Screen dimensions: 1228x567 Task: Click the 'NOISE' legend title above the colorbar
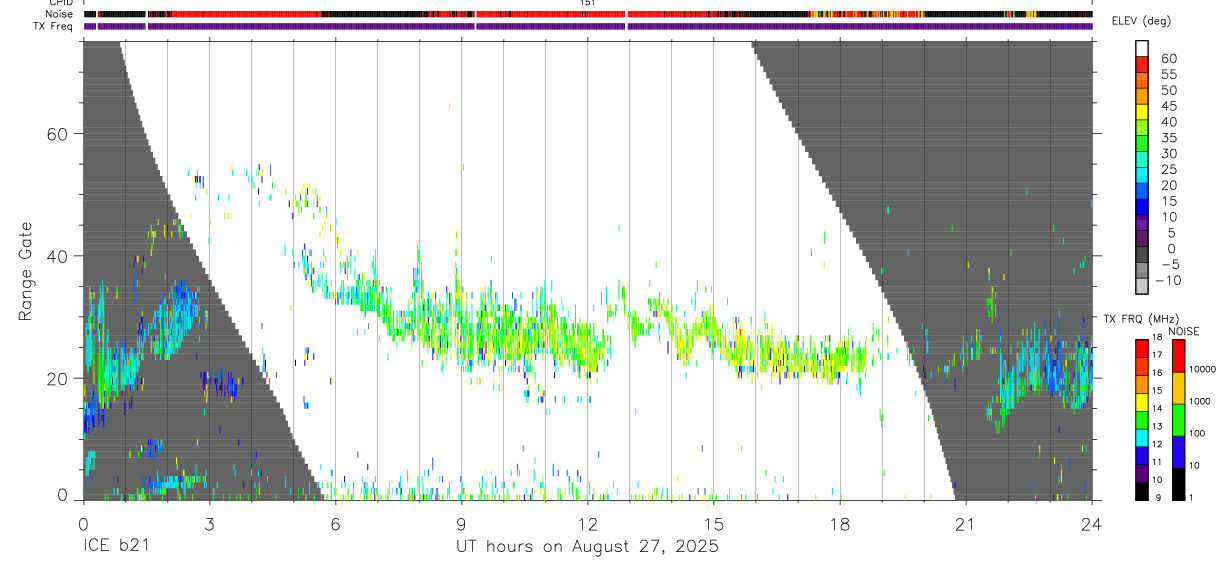click(1185, 331)
